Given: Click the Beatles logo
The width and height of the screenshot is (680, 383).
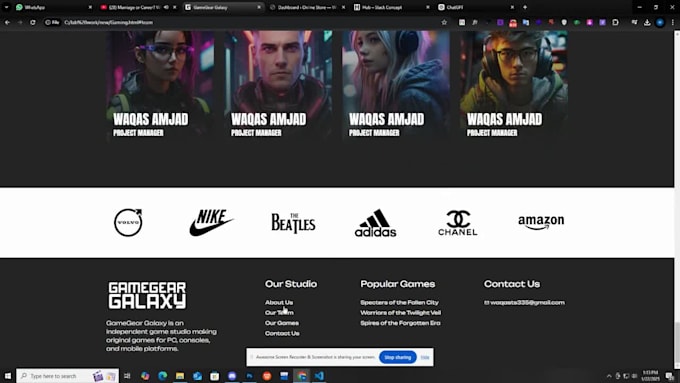Looking at the screenshot, I should pos(293,223).
